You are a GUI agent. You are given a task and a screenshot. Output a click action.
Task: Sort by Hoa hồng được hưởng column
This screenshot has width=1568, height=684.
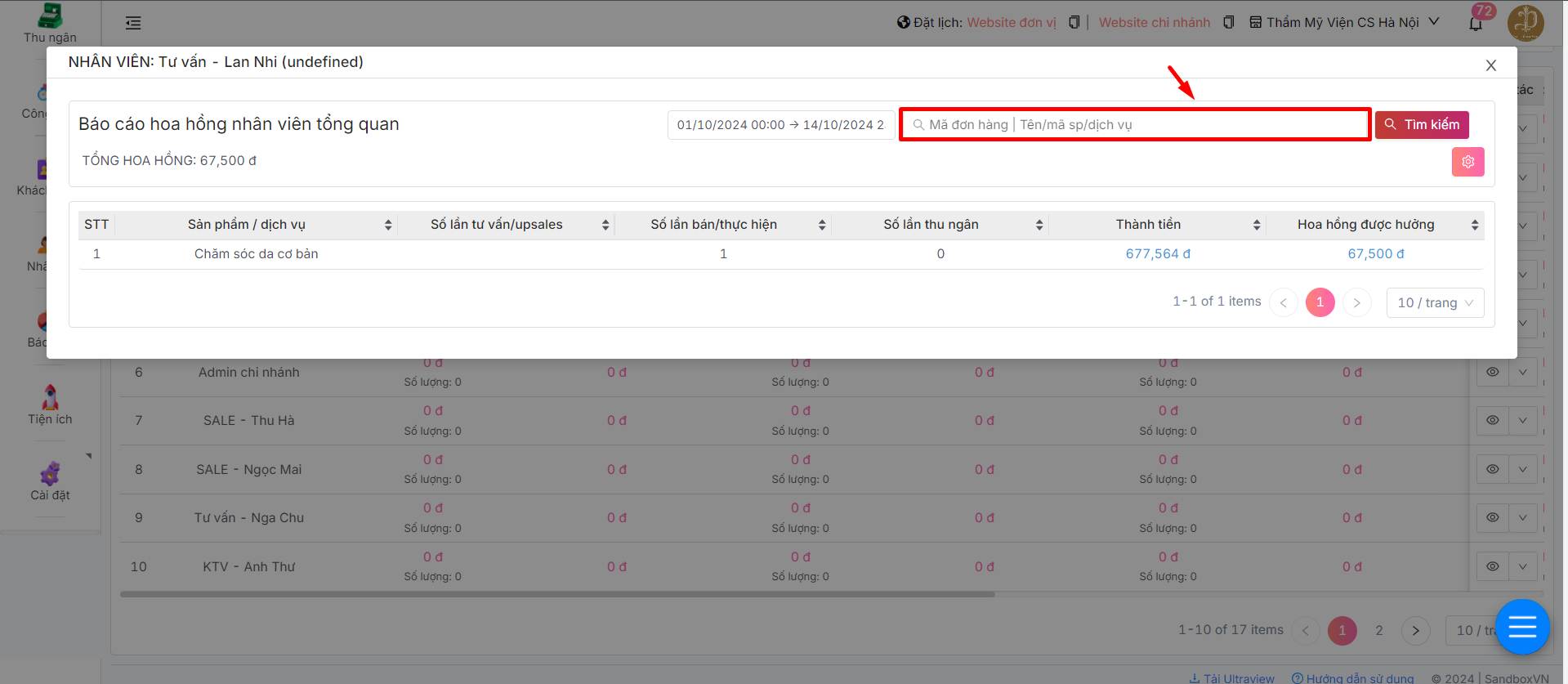[1474, 225]
